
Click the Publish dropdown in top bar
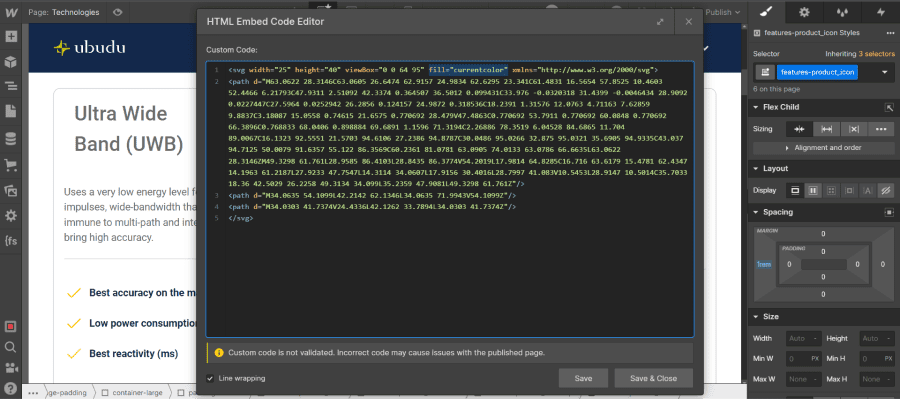point(723,12)
